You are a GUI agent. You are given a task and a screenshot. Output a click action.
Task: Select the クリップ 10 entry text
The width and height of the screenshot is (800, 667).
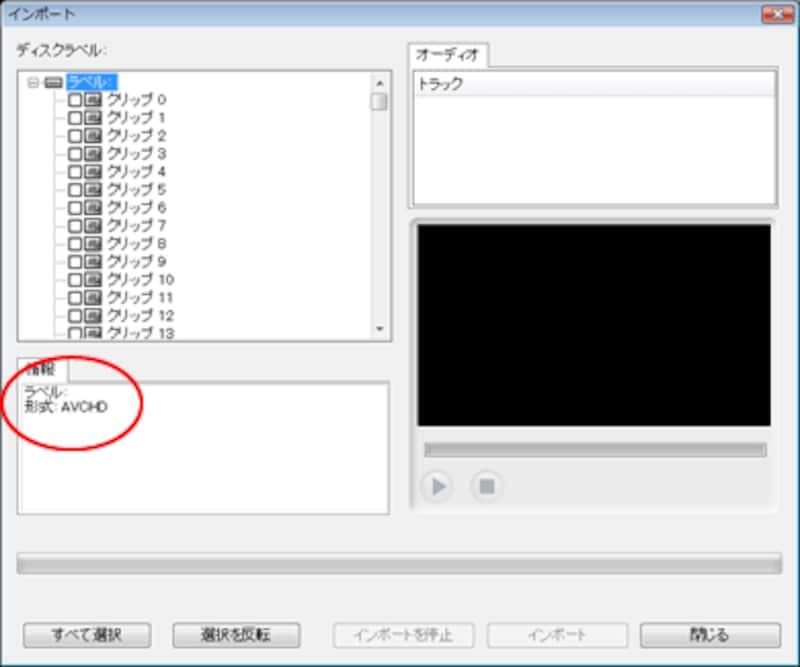click(x=140, y=280)
